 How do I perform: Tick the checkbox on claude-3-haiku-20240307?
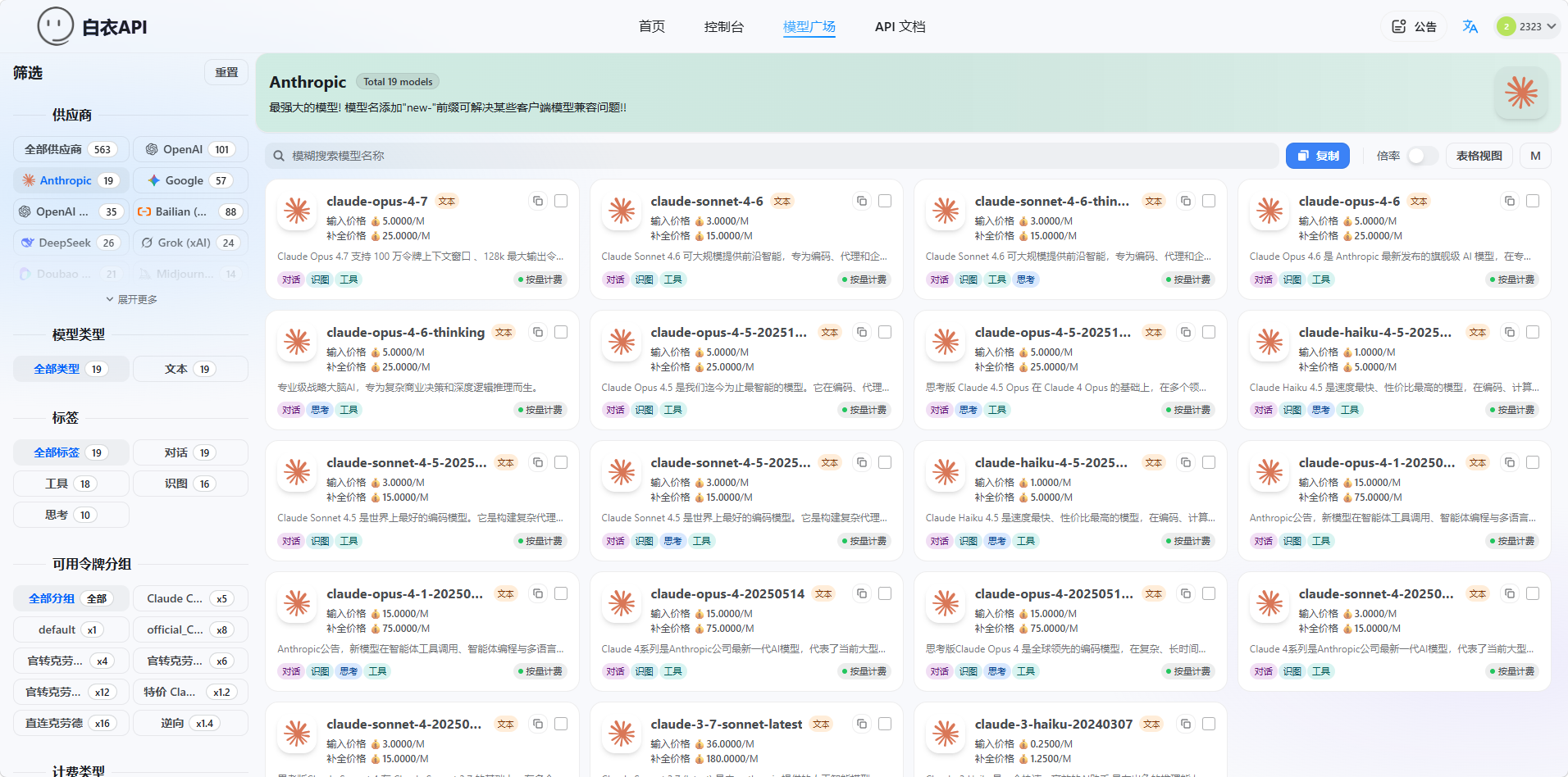click(1209, 724)
